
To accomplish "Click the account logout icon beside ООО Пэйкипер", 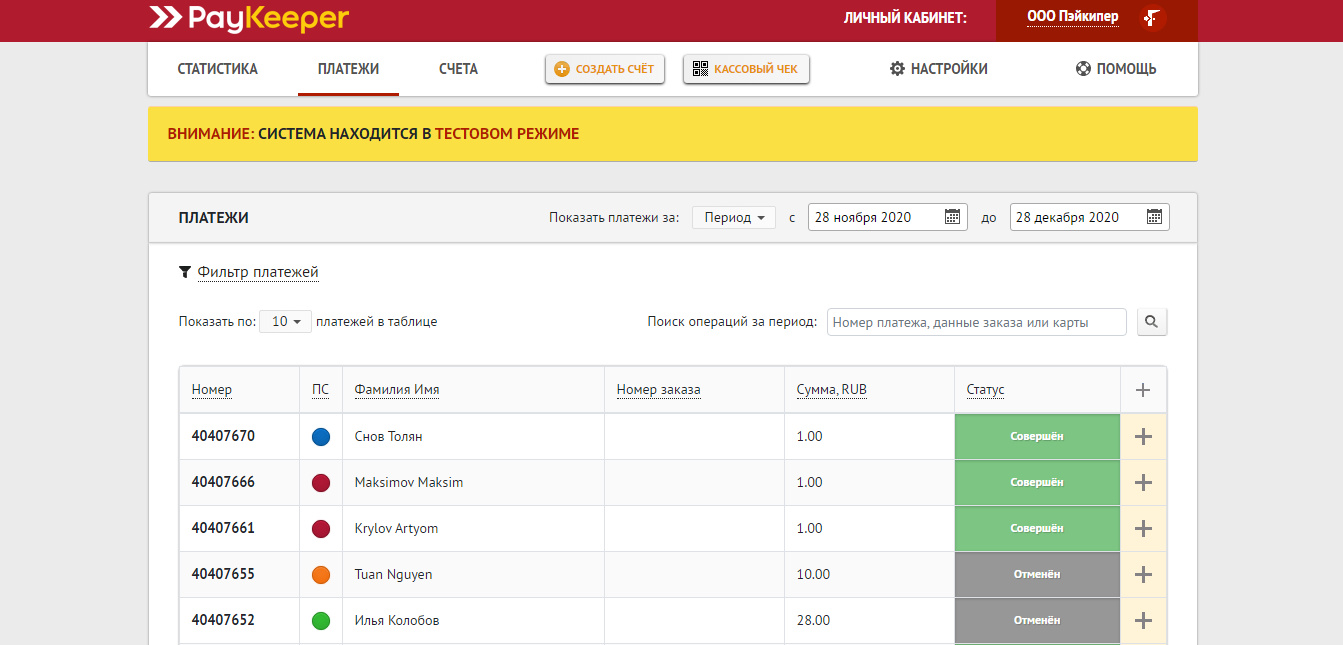I will 1153,17.
